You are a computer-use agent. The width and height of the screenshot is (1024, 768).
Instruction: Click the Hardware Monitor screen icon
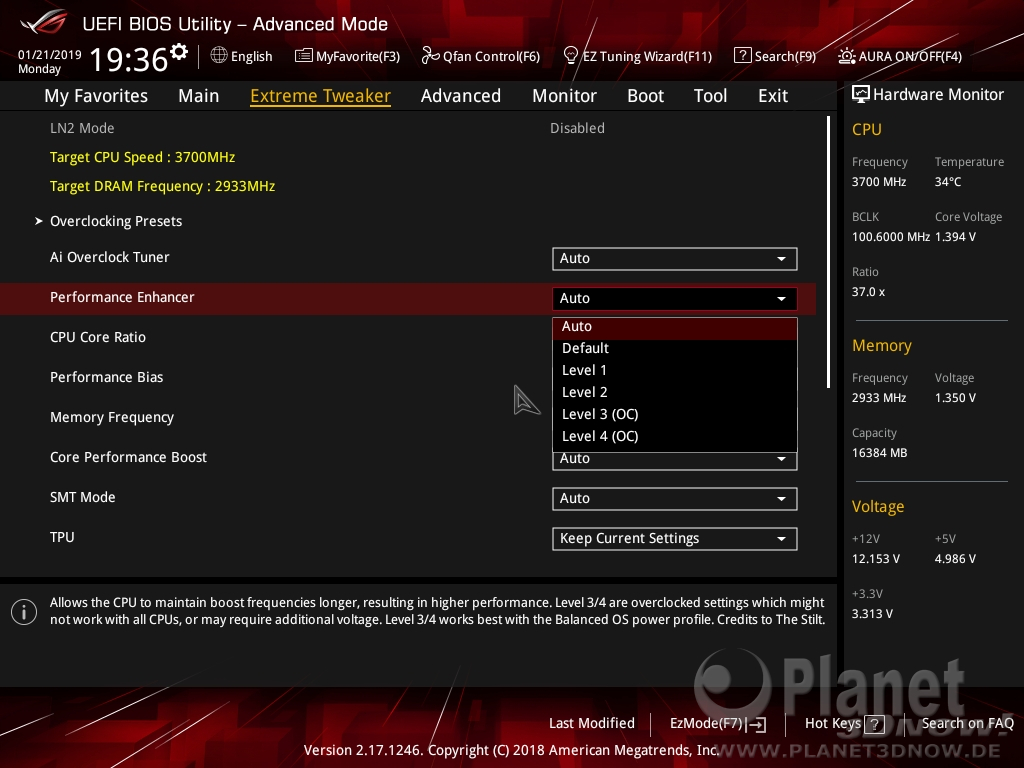tap(861, 95)
